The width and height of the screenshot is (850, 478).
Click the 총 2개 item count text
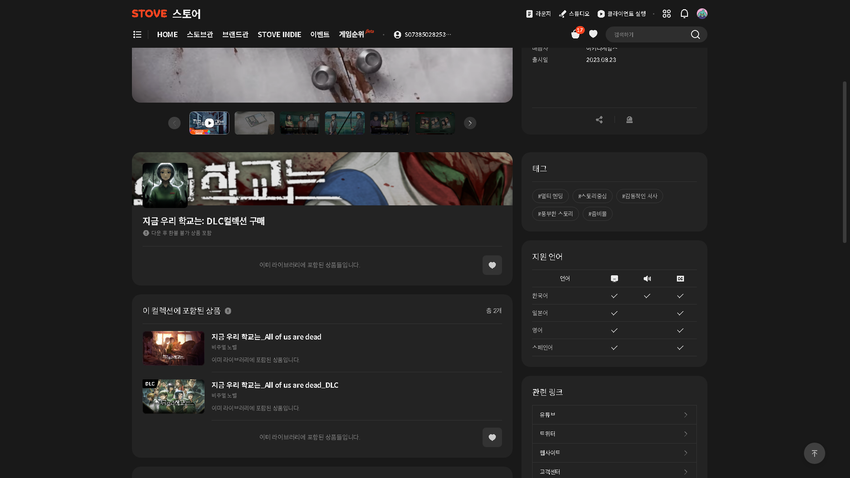(493, 311)
